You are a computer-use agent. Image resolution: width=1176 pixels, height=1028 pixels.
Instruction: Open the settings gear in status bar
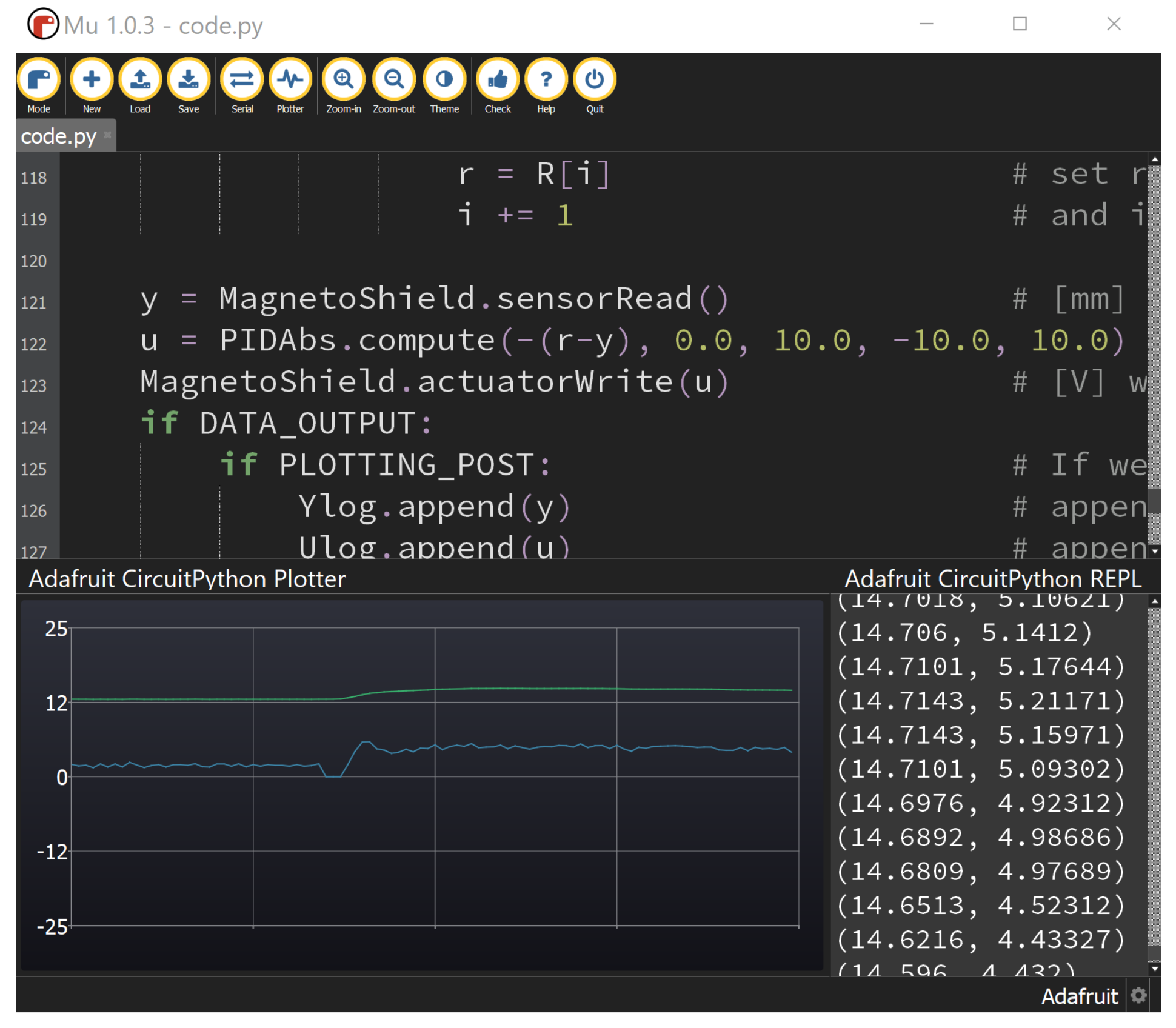point(1138,996)
